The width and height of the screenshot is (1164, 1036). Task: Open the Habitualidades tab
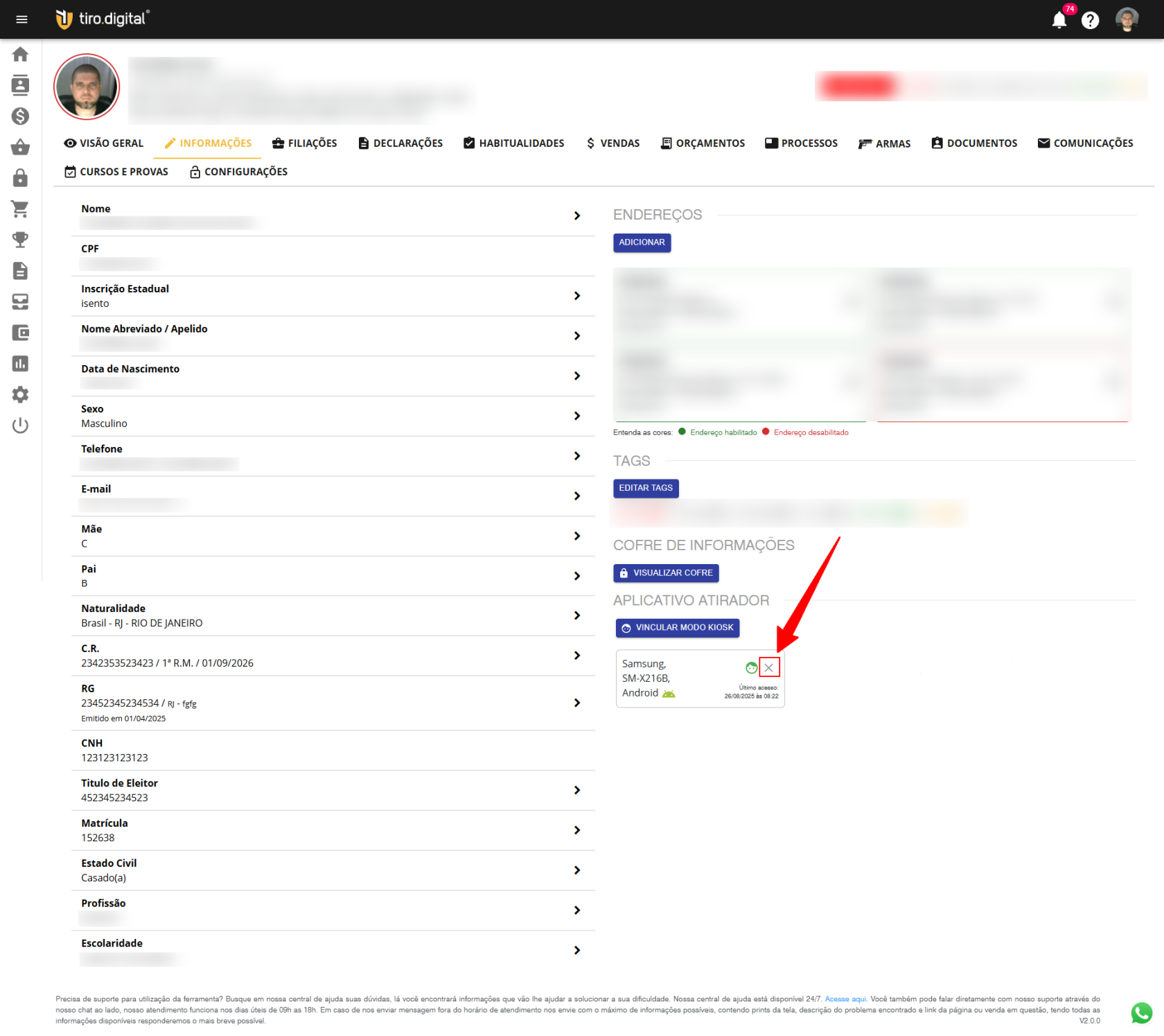pos(513,143)
